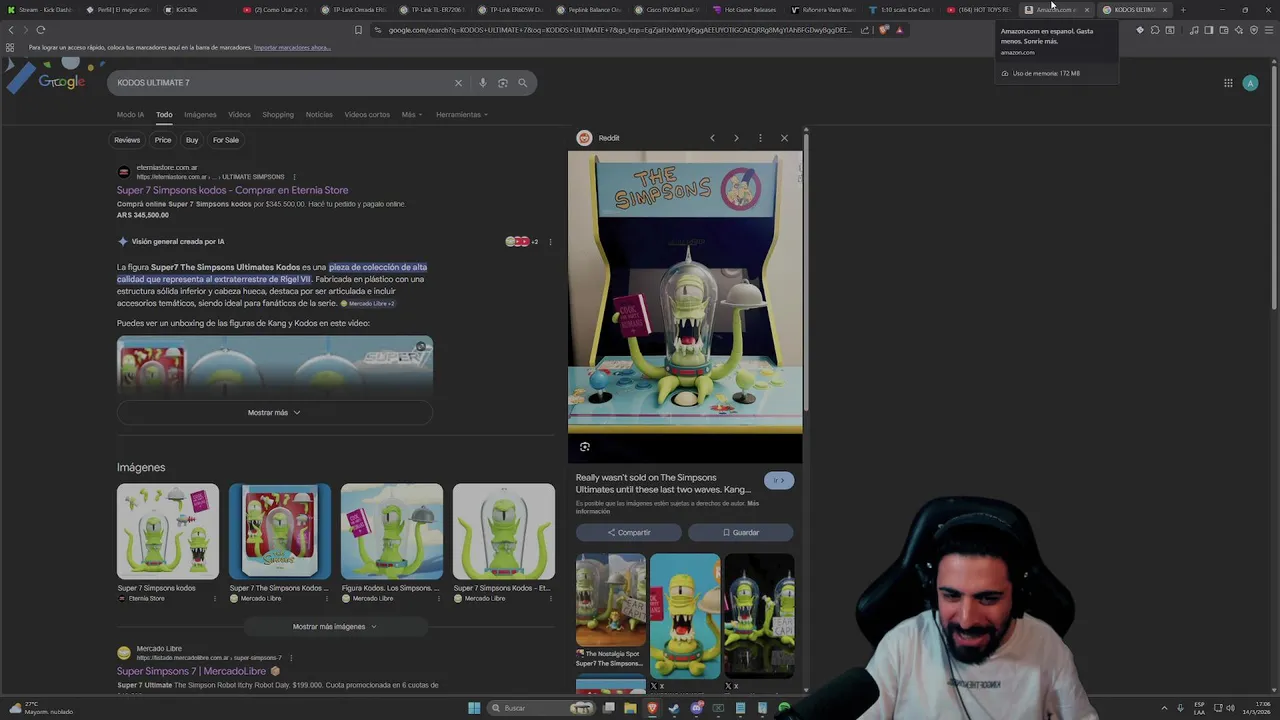This screenshot has height=720, width=1280.
Task: Open Google Lens image search icon
Action: click(503, 83)
